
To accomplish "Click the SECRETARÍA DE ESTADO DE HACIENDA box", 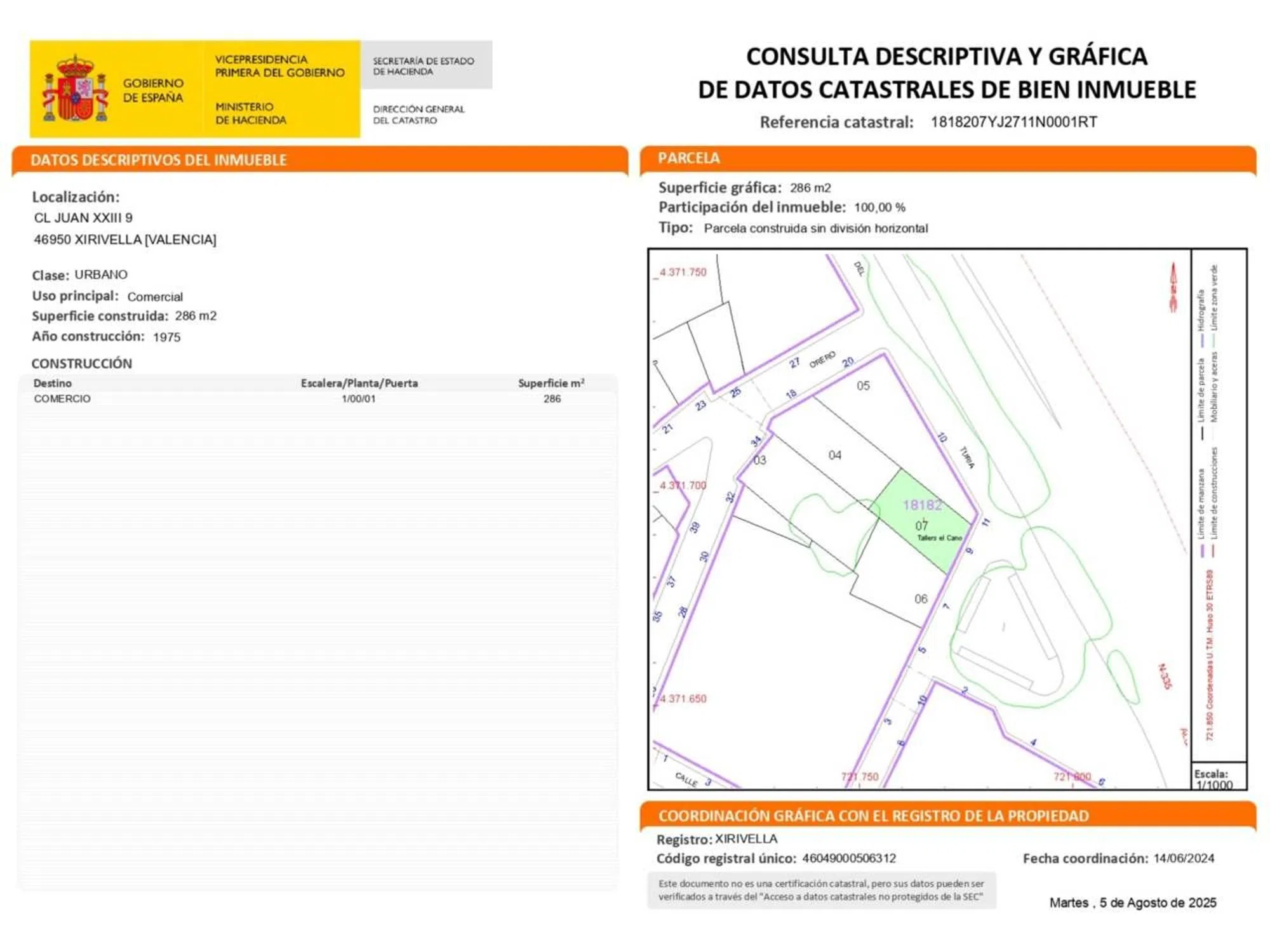I will pyautogui.click(x=425, y=66).
